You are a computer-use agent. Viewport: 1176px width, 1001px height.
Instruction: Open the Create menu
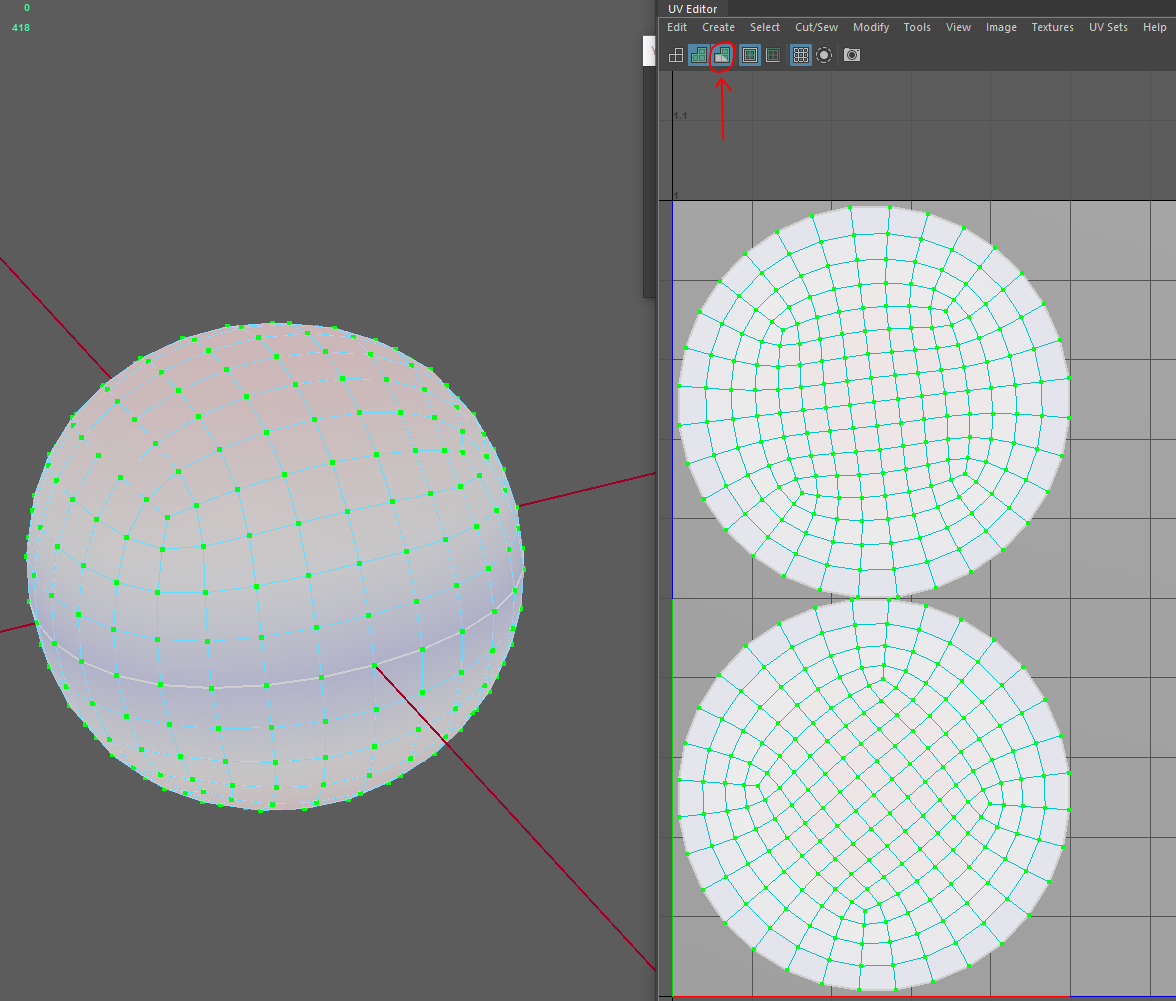pyautogui.click(x=718, y=28)
